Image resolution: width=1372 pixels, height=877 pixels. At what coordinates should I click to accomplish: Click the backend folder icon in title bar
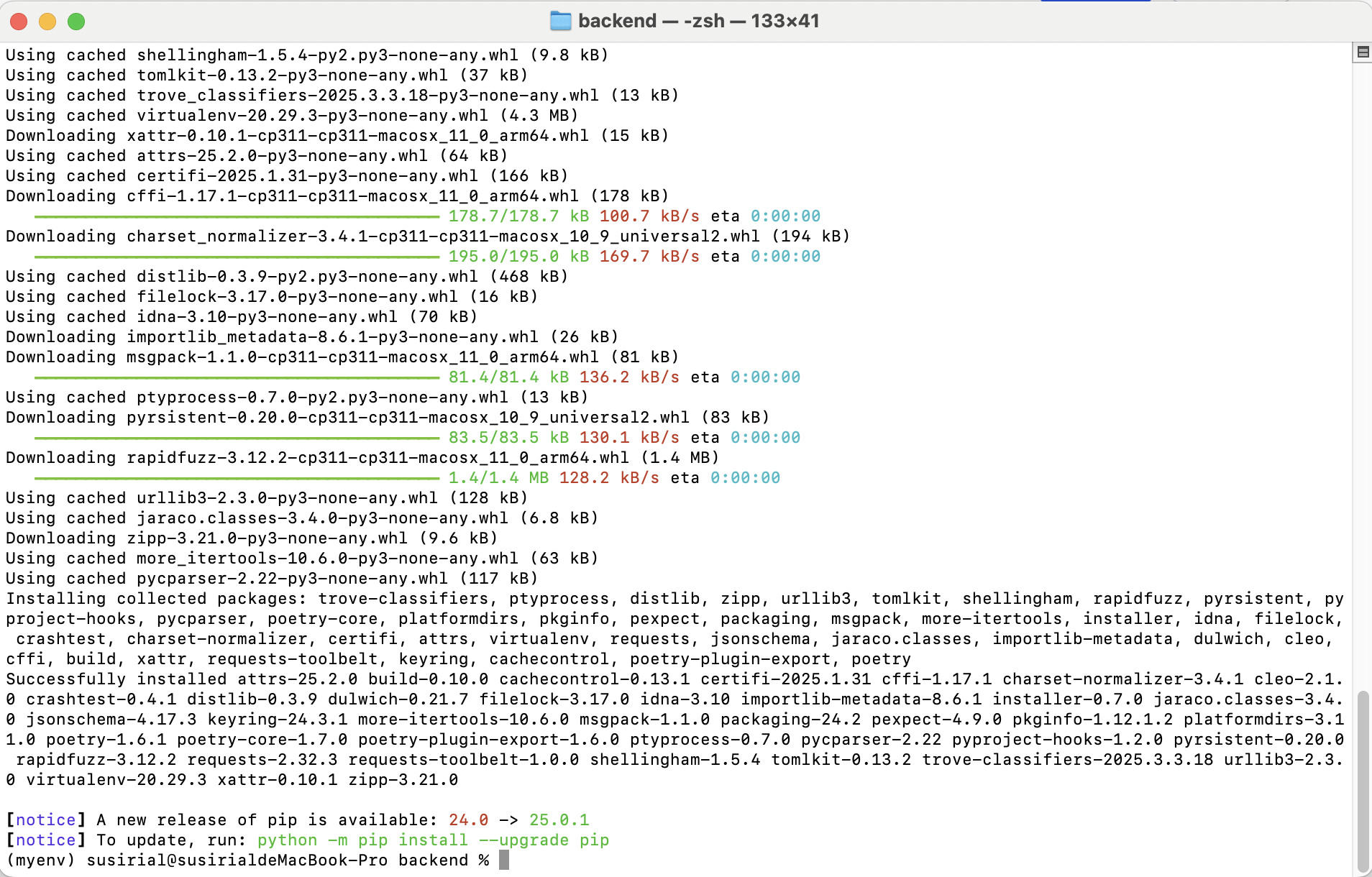tap(560, 21)
